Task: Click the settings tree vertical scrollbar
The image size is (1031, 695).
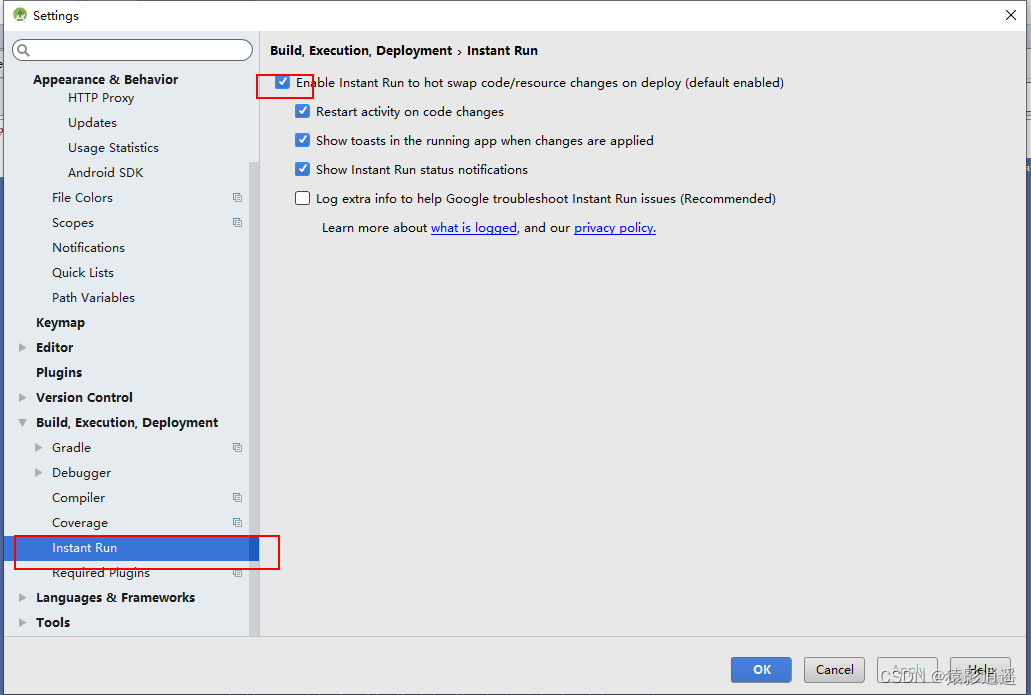Action: coord(254,398)
